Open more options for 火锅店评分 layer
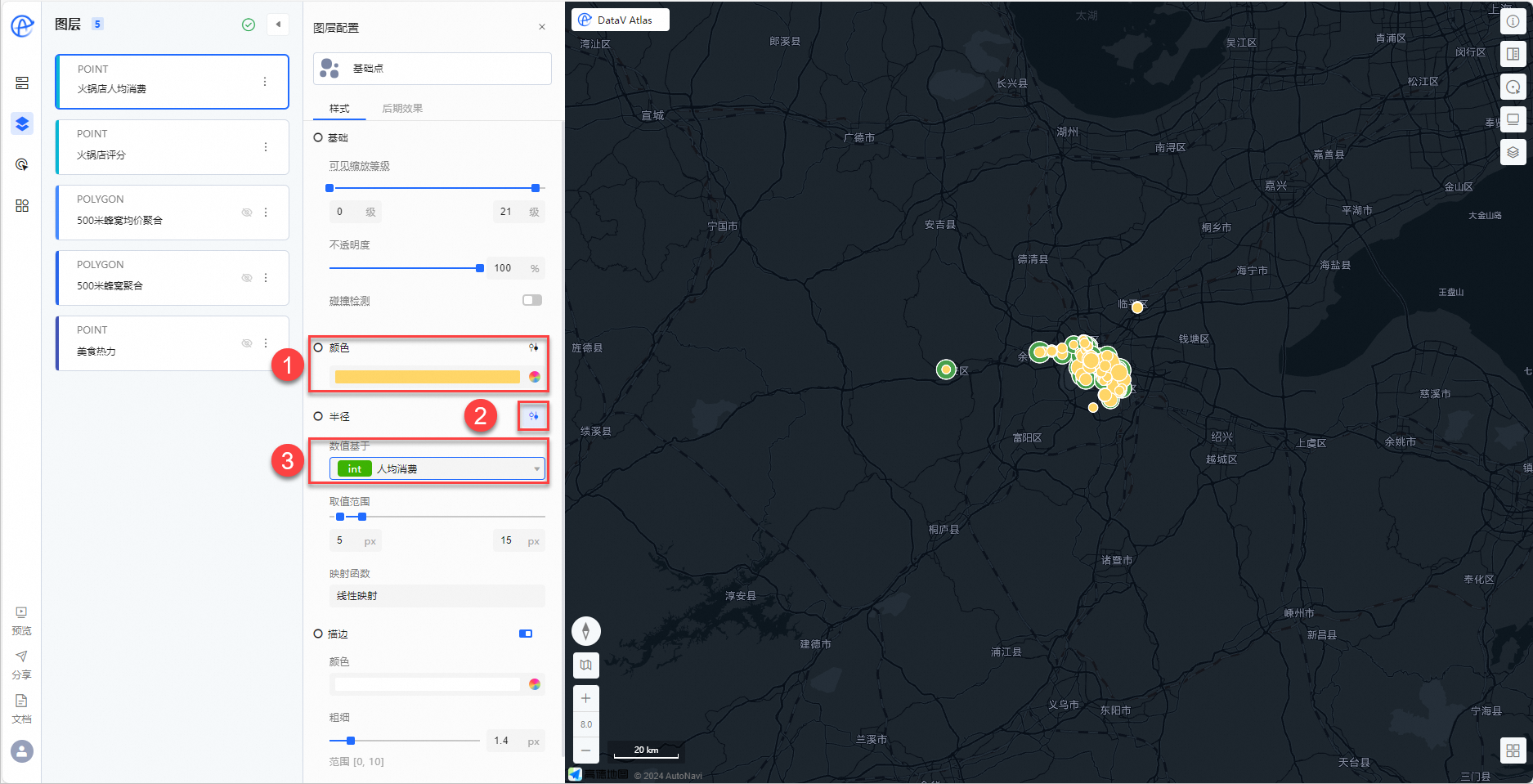 point(266,147)
